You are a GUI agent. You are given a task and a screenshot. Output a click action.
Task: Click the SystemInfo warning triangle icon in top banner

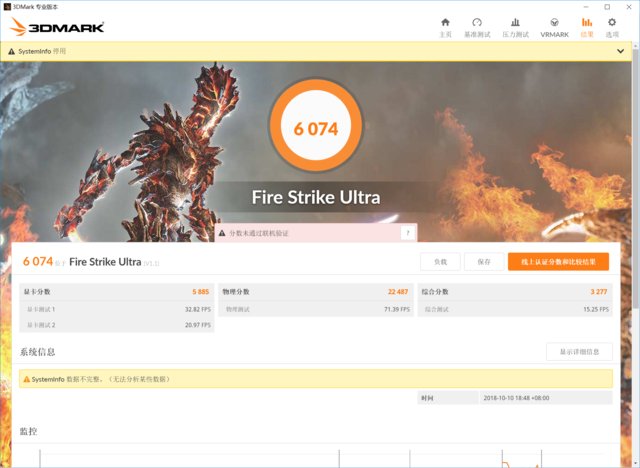click(x=11, y=51)
